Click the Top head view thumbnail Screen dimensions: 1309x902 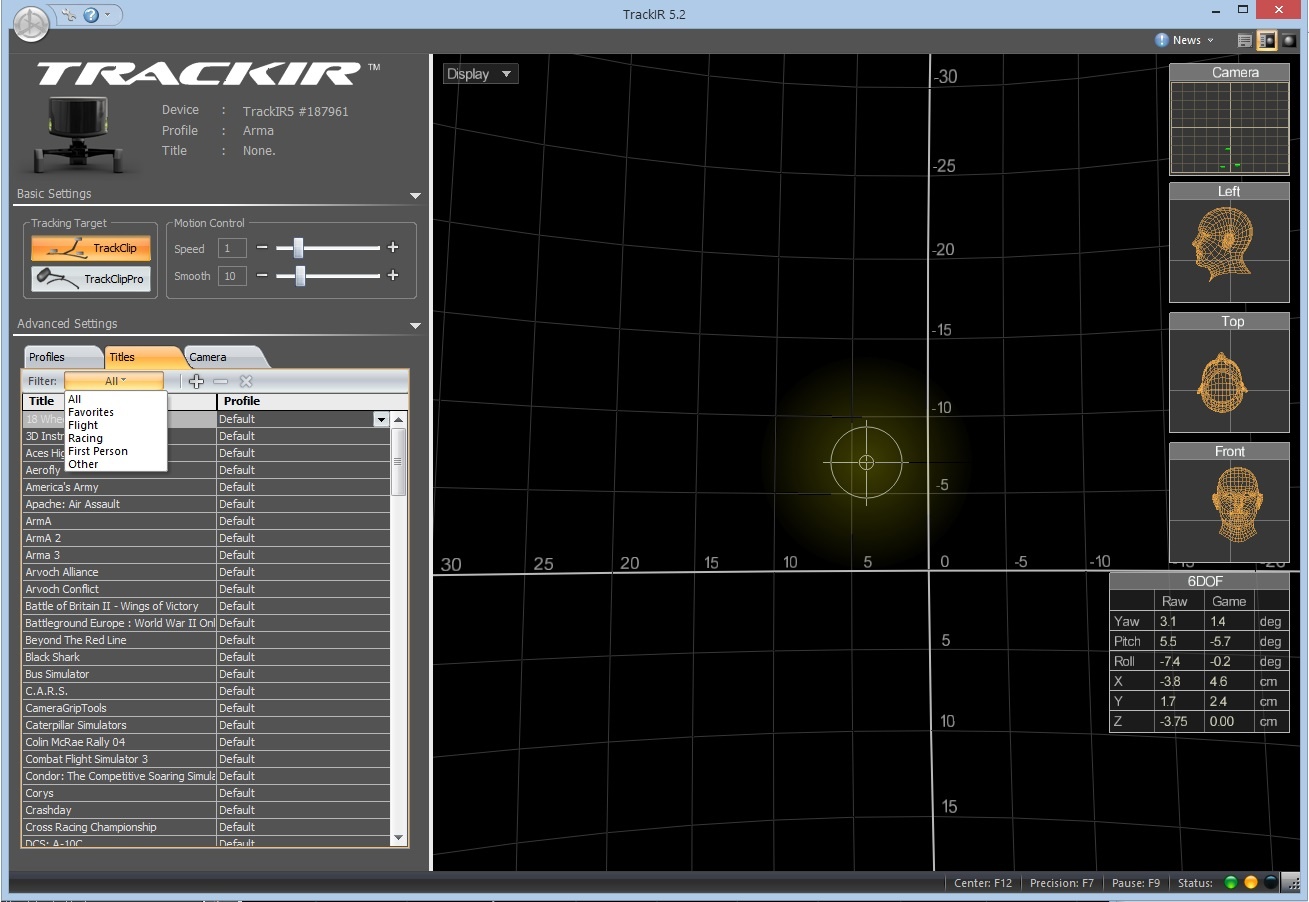pos(1229,373)
